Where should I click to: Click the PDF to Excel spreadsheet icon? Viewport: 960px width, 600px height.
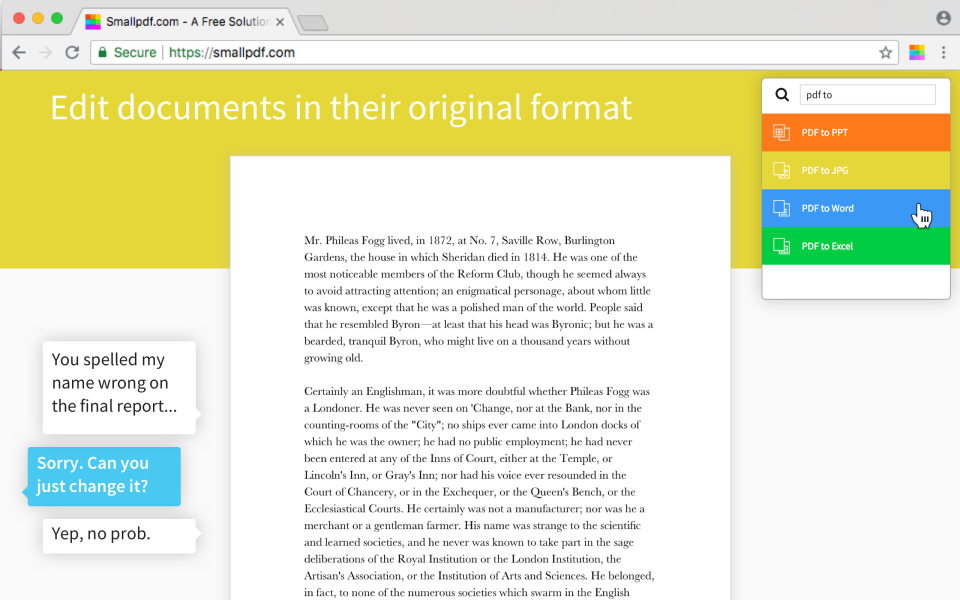point(781,246)
